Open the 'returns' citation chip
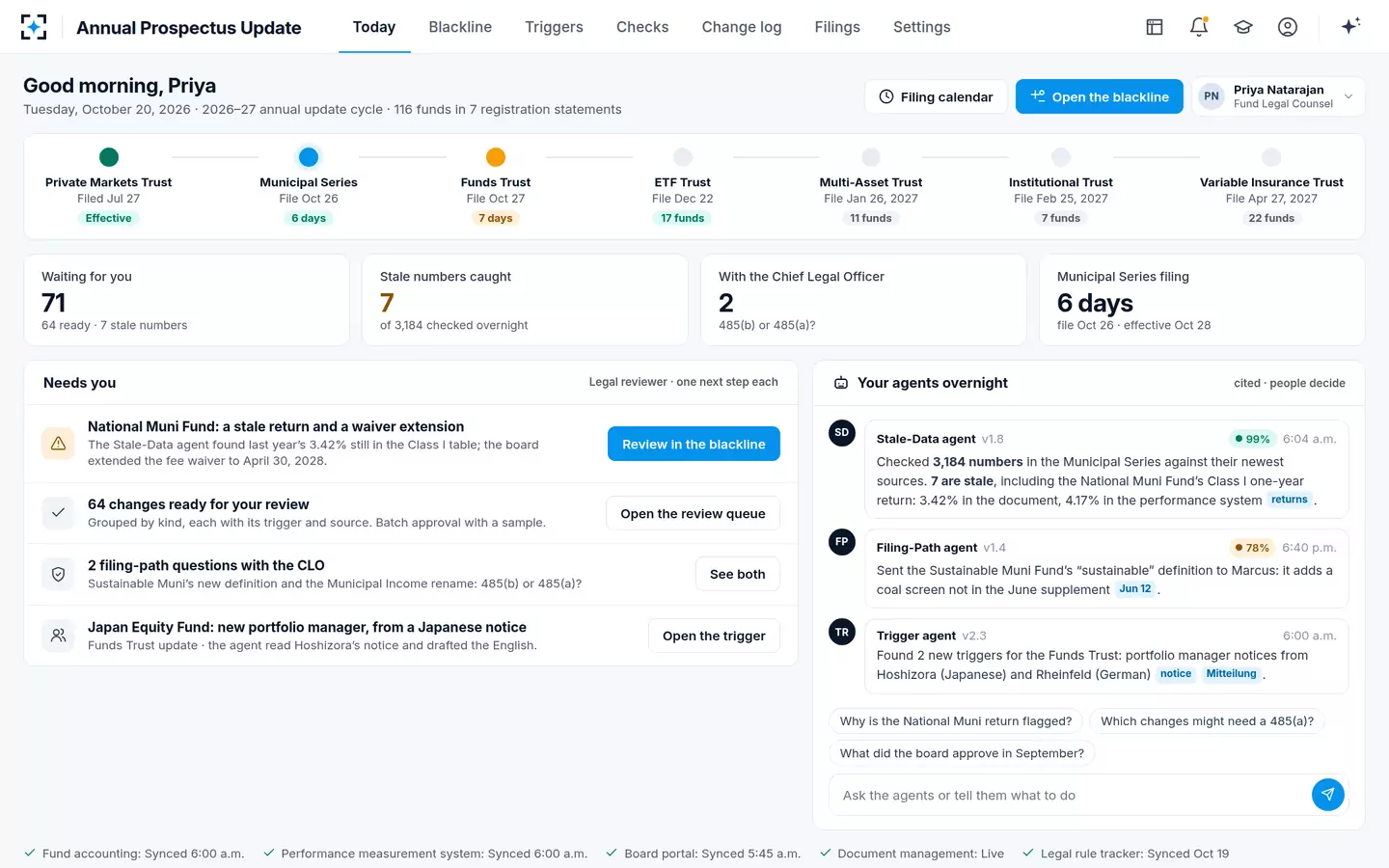1389x868 pixels. pos(1290,500)
